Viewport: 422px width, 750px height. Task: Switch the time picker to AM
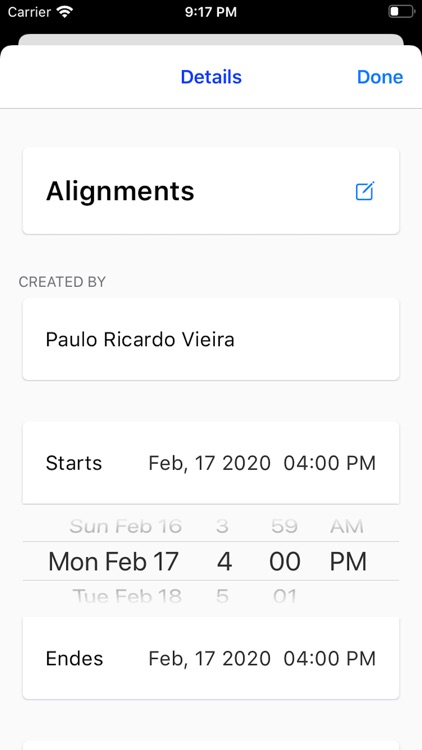347,526
